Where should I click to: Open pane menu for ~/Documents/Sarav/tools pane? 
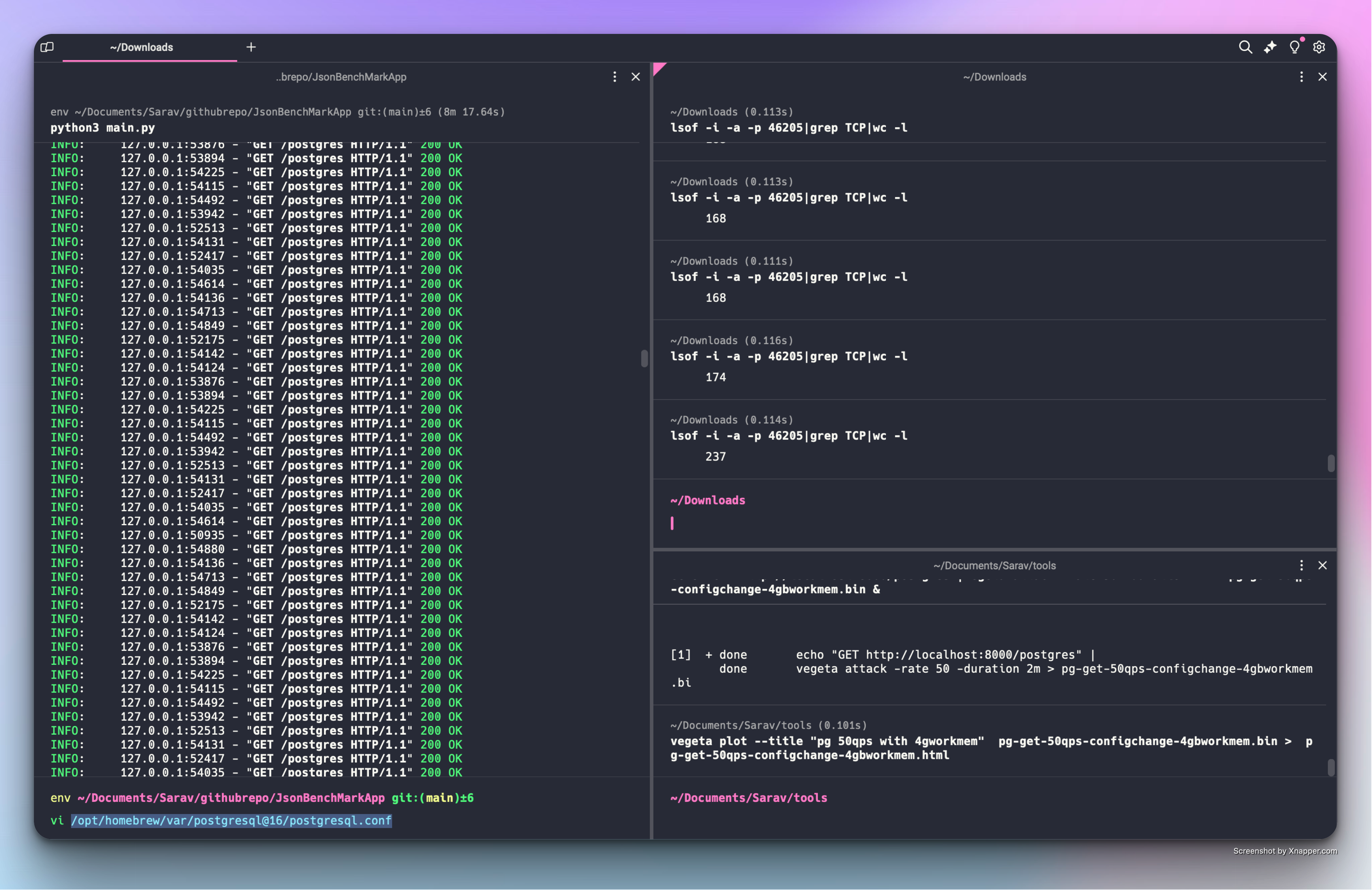pos(1301,565)
